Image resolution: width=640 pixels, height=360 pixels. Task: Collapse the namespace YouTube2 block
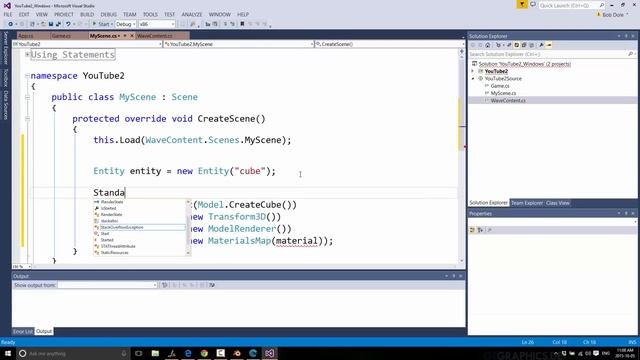point(27,76)
